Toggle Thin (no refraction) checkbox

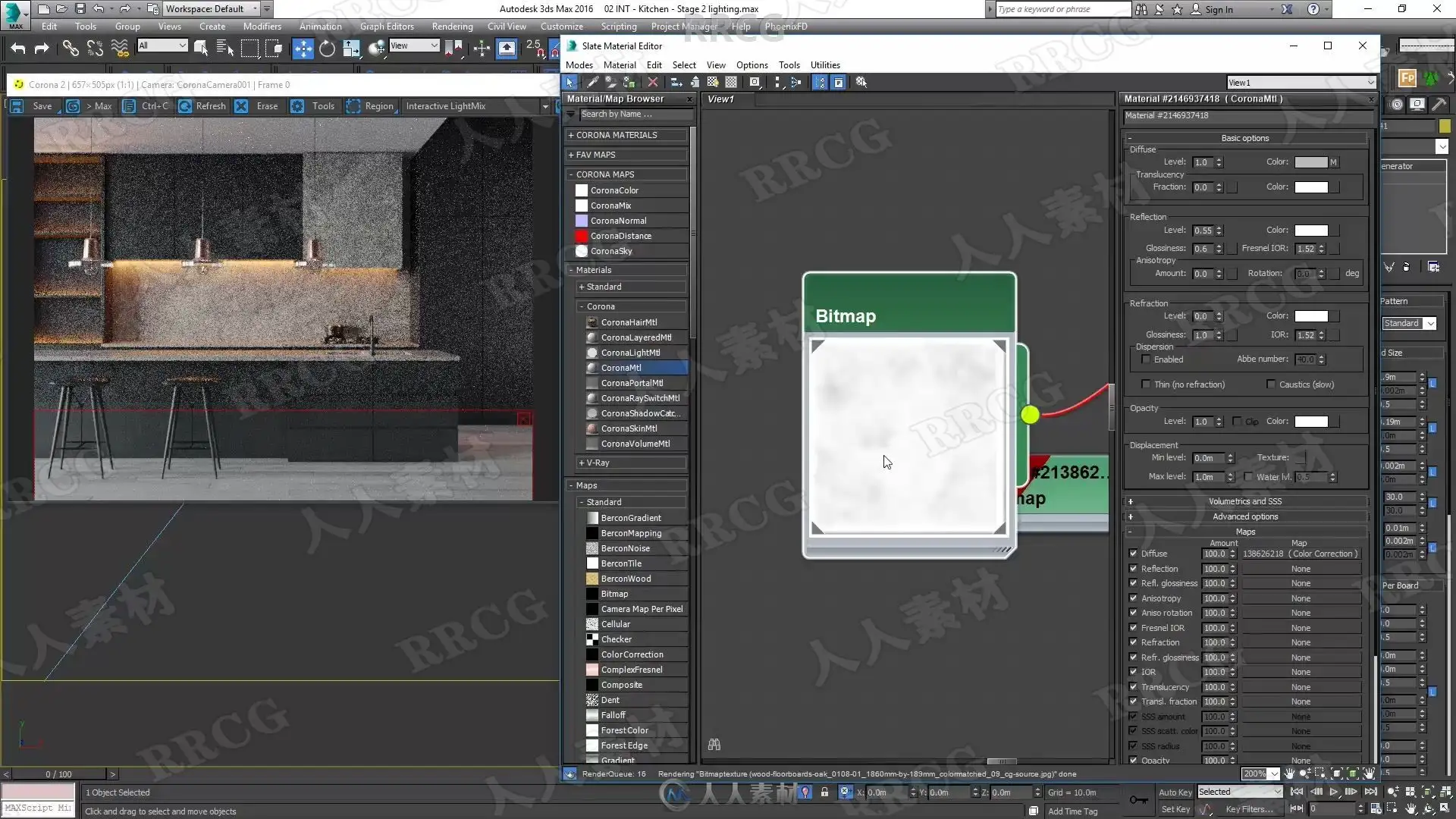tap(1147, 384)
